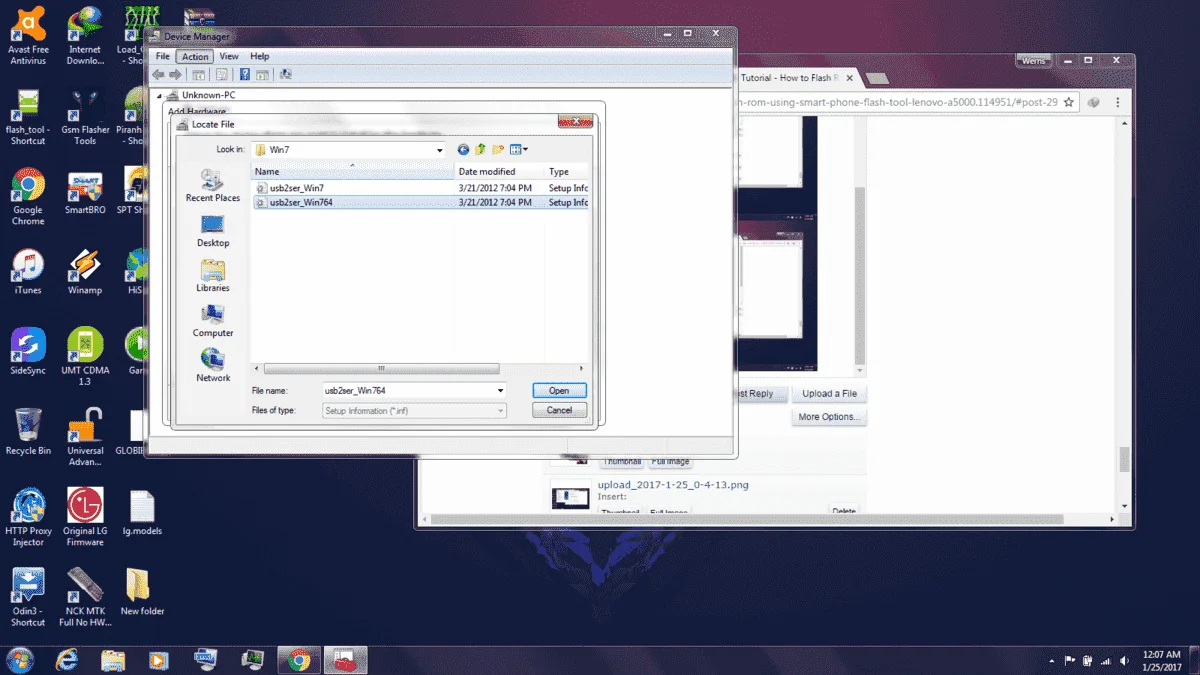Open the Action menu in Device Manager
The height and width of the screenshot is (675, 1200).
click(196, 57)
